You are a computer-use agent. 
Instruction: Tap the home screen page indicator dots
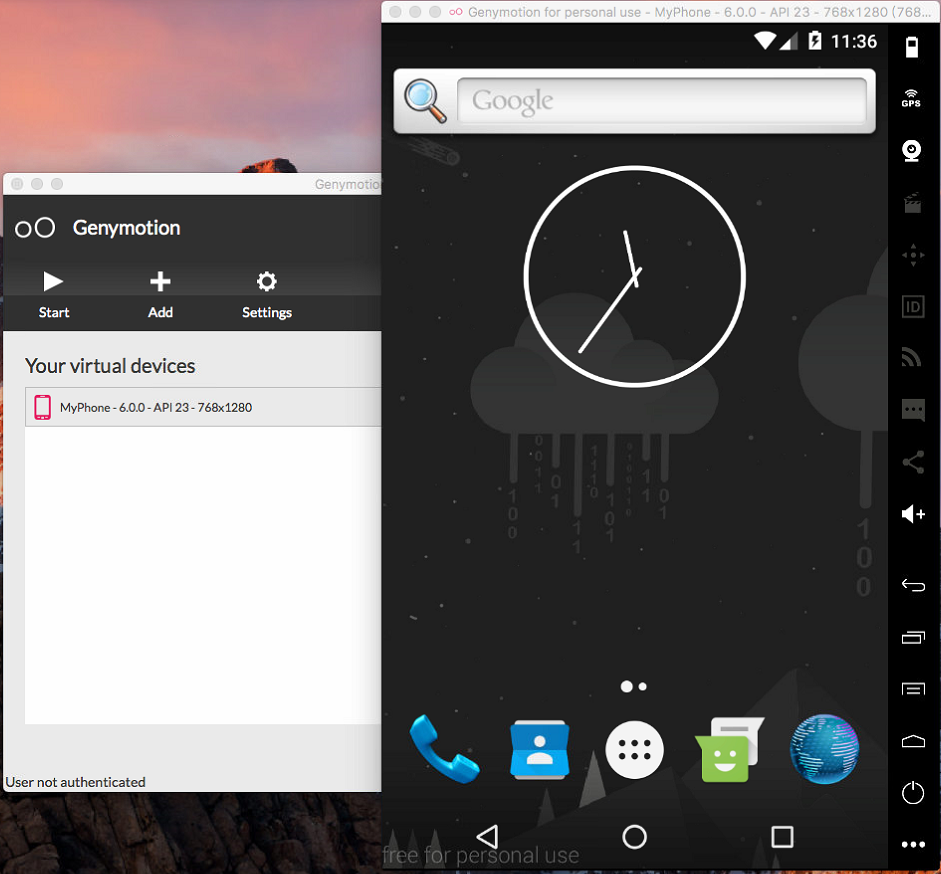click(634, 686)
